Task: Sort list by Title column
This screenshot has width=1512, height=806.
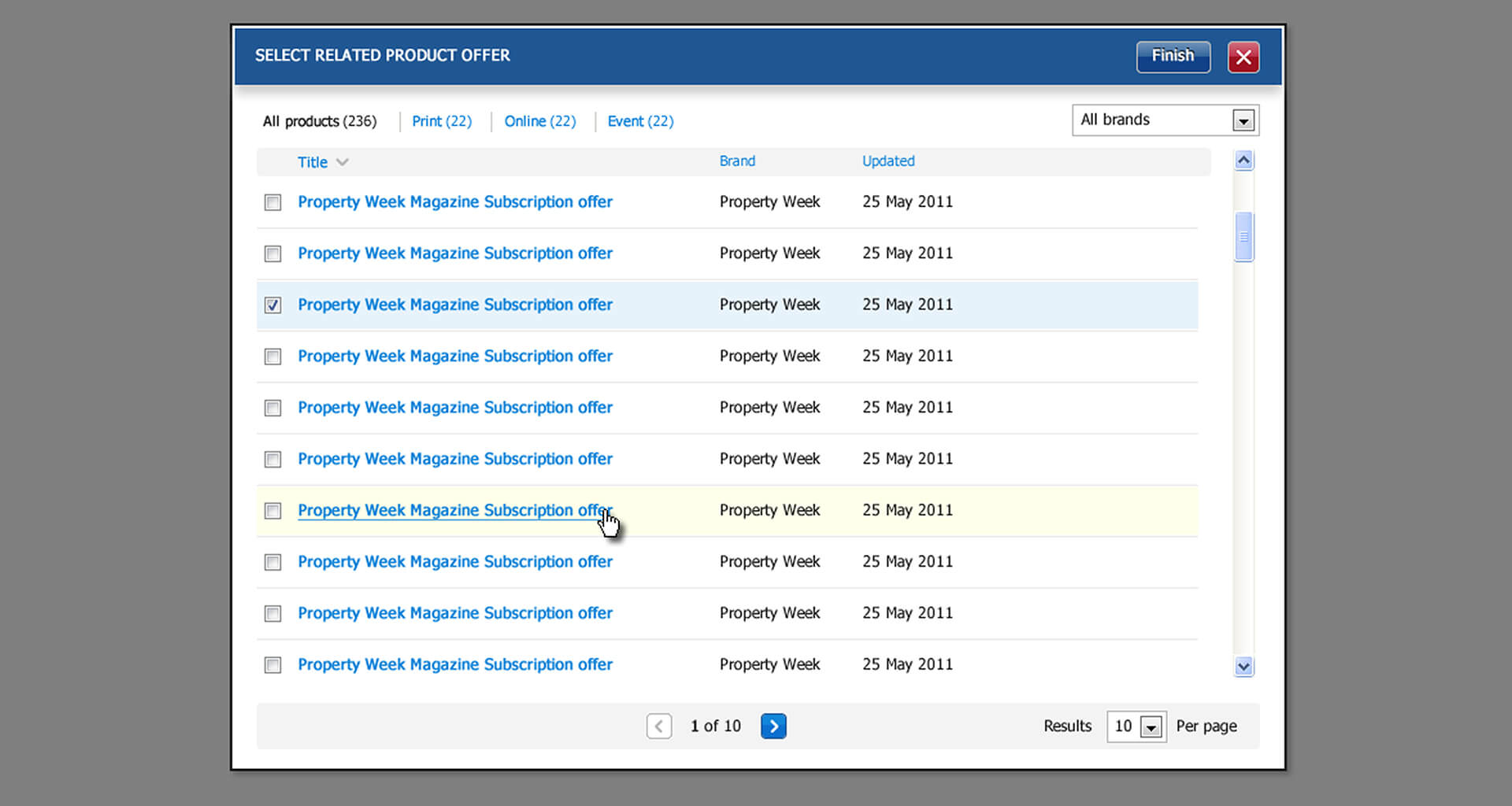Action: [x=312, y=162]
